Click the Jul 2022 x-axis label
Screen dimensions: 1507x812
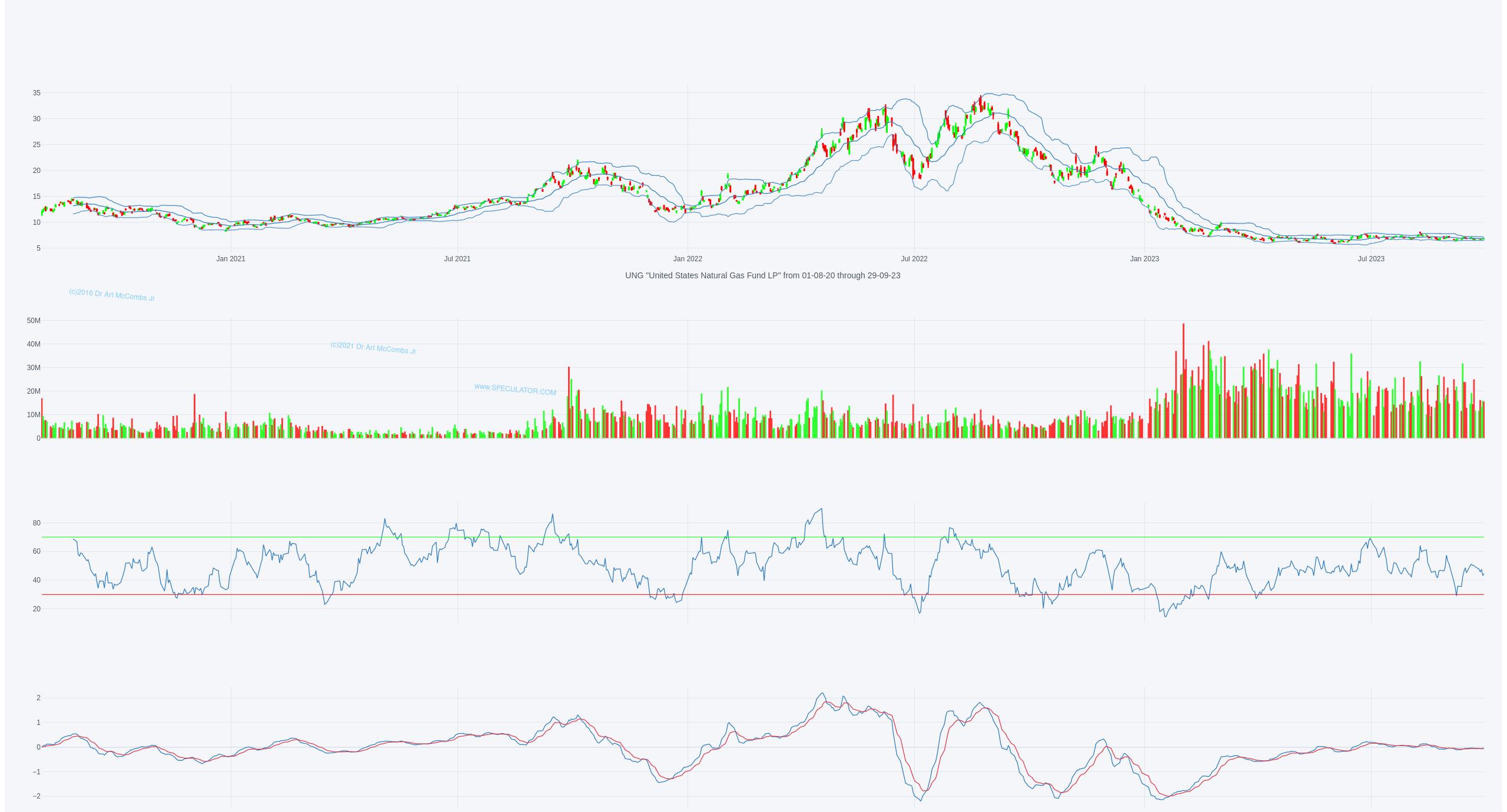[x=914, y=259]
